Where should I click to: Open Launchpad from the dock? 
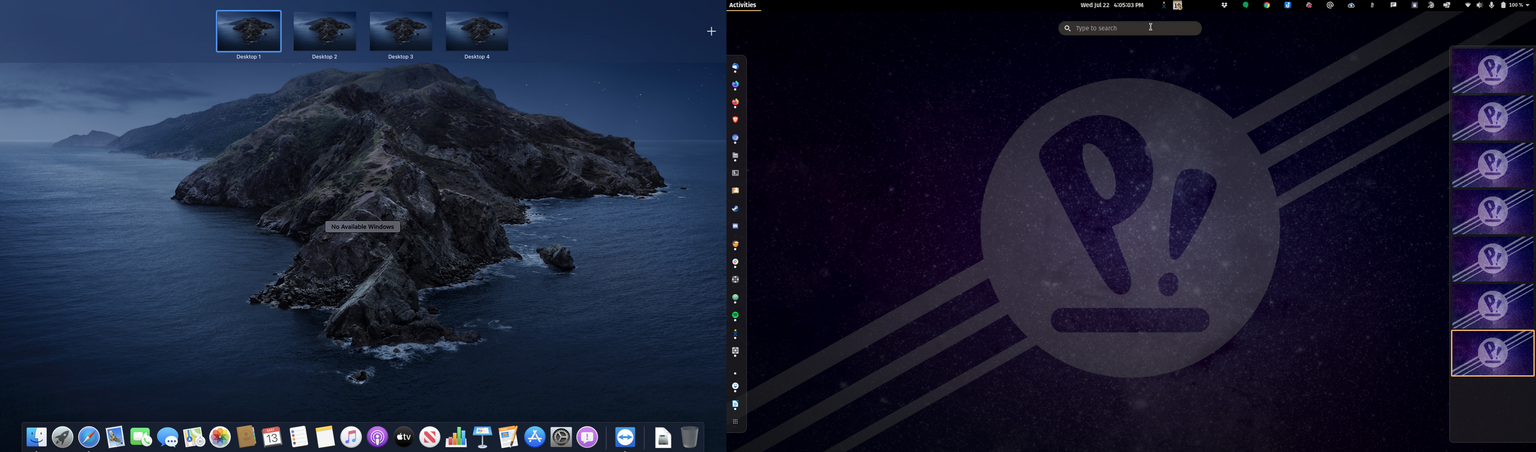coord(62,437)
